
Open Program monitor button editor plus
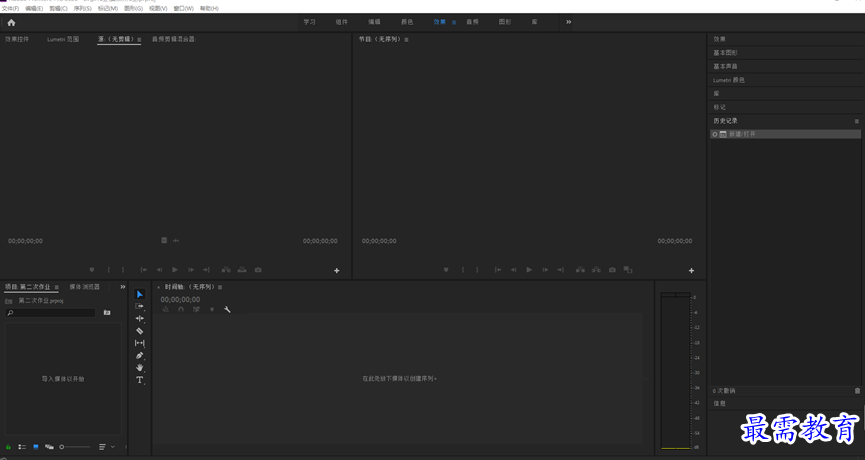pyautogui.click(x=691, y=270)
